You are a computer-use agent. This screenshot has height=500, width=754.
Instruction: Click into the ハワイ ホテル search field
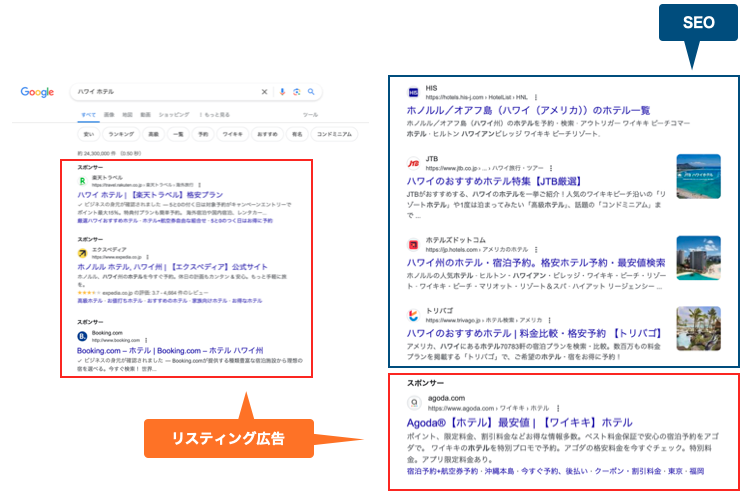(x=160, y=92)
